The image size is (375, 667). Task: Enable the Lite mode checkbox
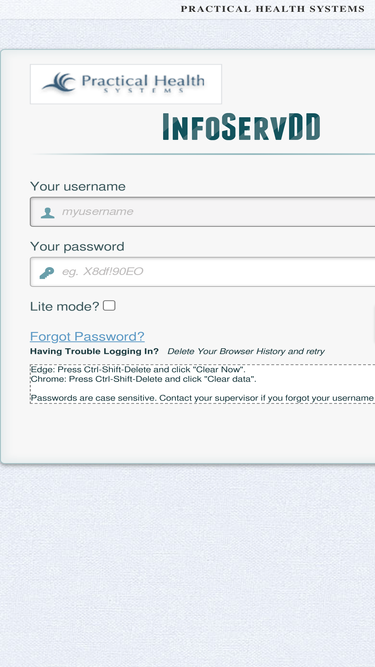(x=109, y=305)
